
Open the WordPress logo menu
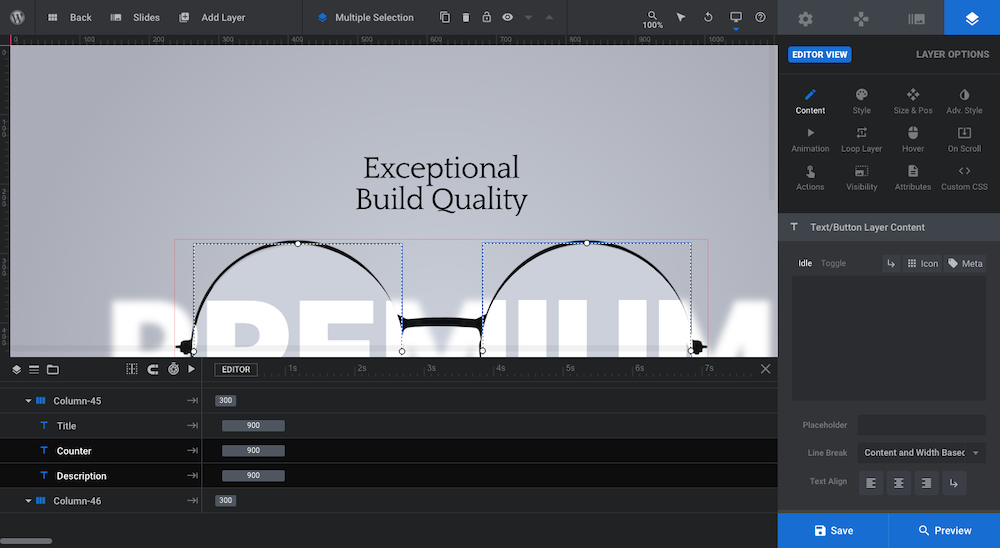point(17,17)
